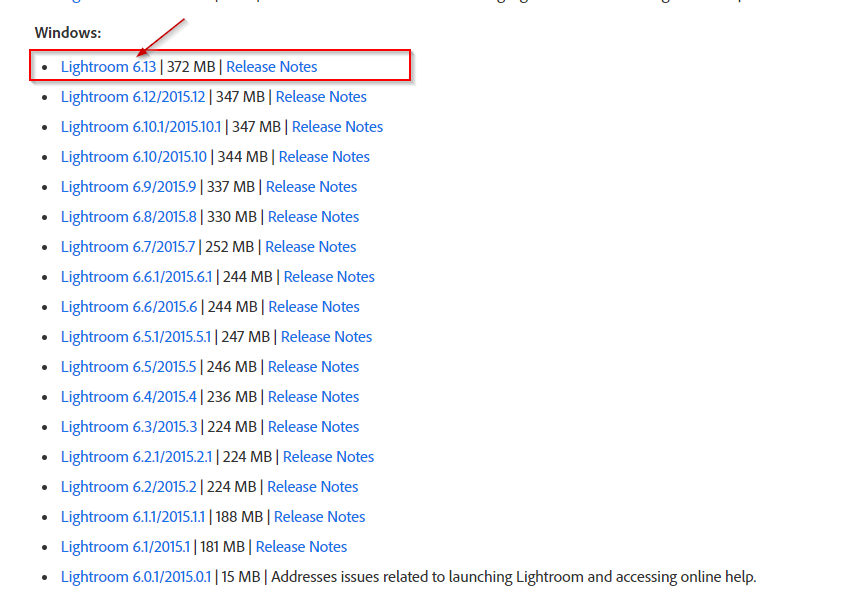The image size is (848, 612).
Task: View Release Notes for Lightroom 6.5/2015.5
Action: click(x=314, y=367)
